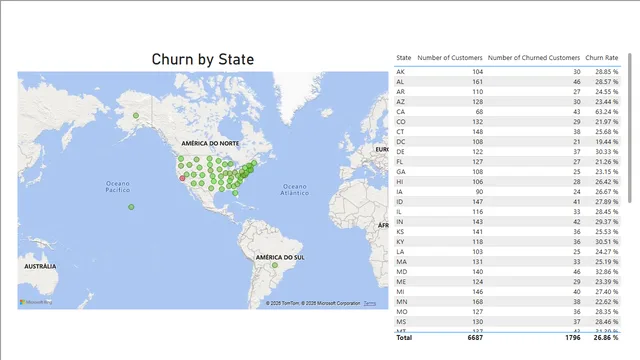Select the GA state cell
Screen dimensions: 640x360
[401, 171]
